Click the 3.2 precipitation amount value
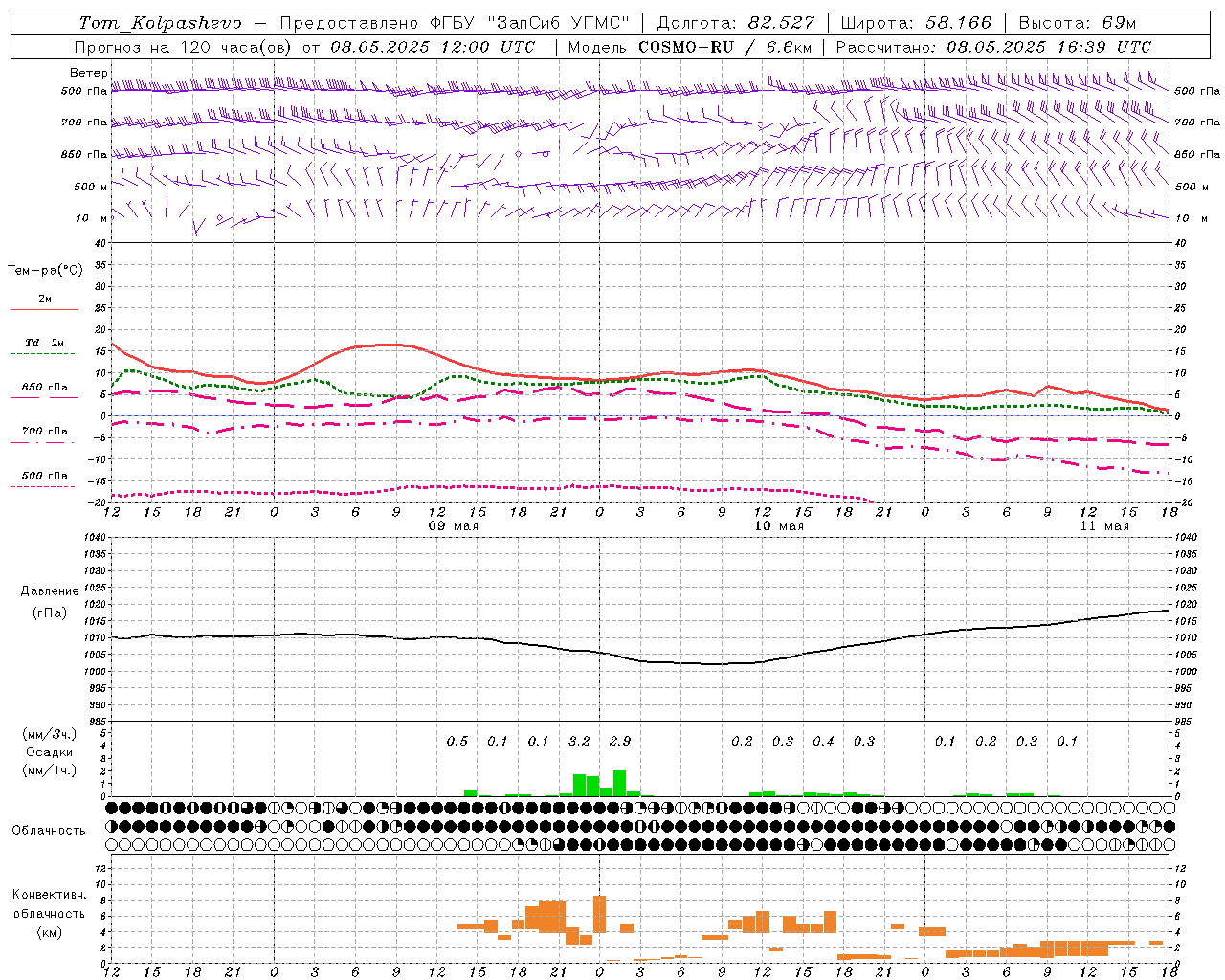The width and height of the screenshot is (1225, 980). (x=579, y=741)
